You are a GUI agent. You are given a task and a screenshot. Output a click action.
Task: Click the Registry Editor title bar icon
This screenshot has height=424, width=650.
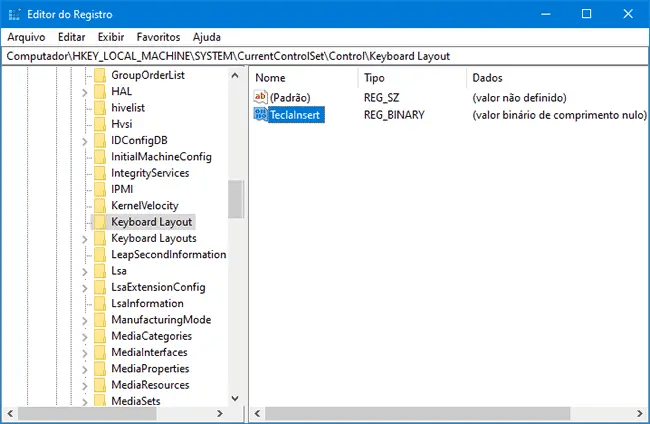click(13, 13)
